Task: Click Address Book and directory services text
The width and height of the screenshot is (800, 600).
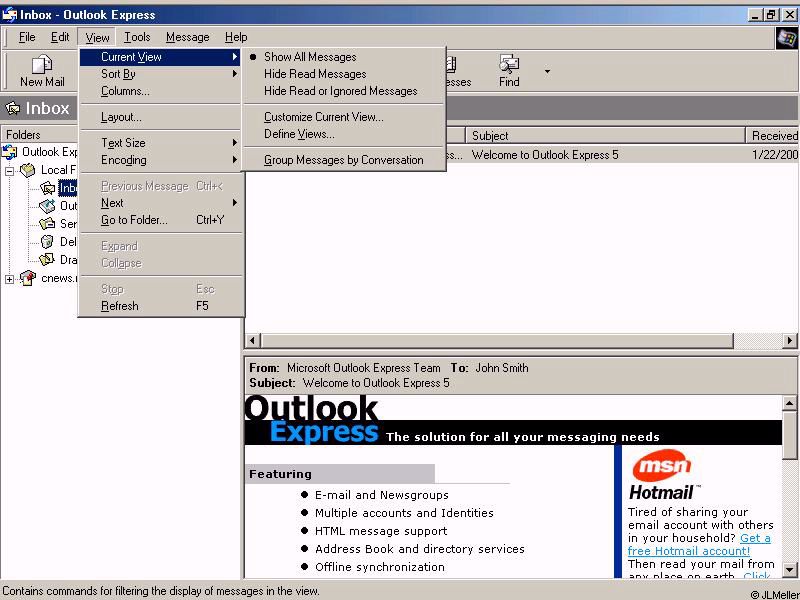Action: (419, 549)
